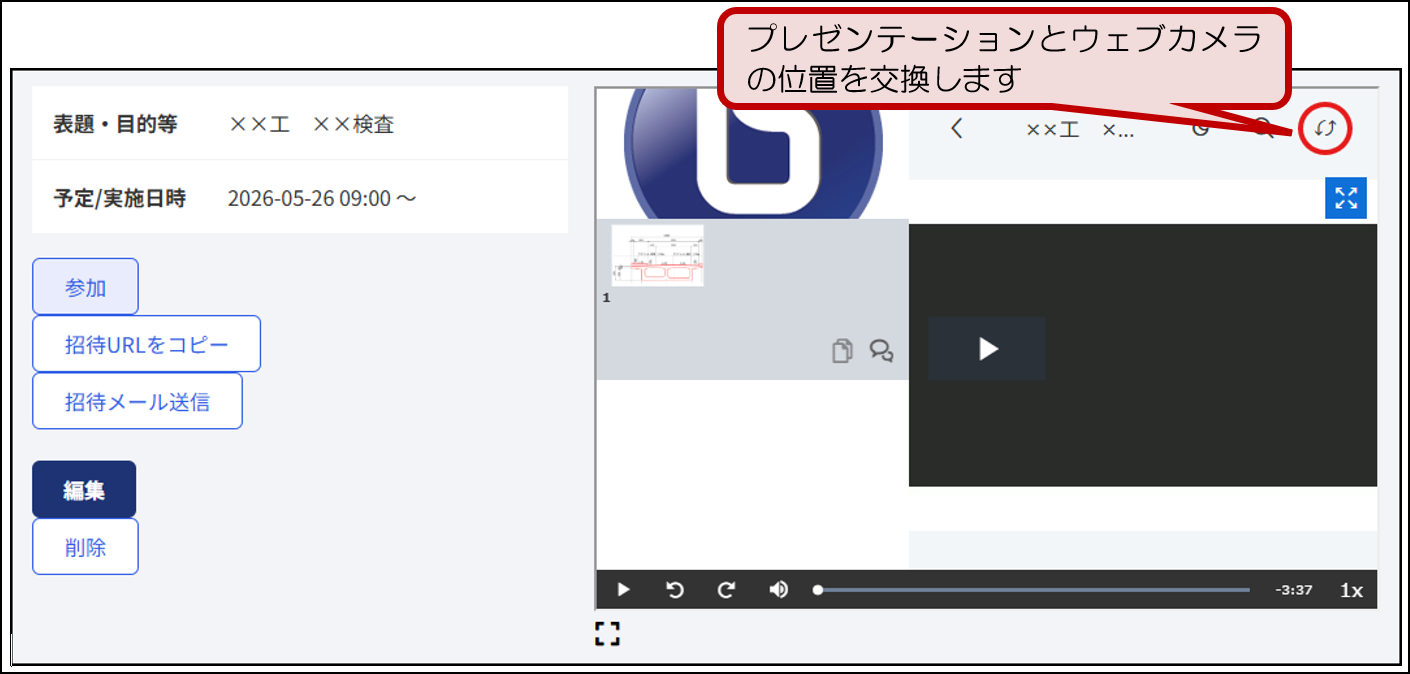Seek on the playback progress bar
This screenshot has height=674, width=1410.
tap(1032, 590)
